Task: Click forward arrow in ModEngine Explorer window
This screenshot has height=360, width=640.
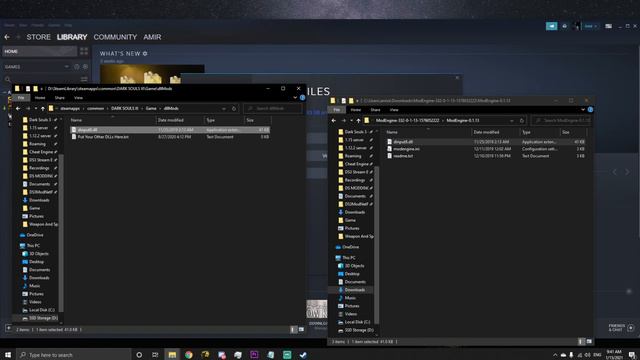Action: pyautogui.click(x=343, y=120)
